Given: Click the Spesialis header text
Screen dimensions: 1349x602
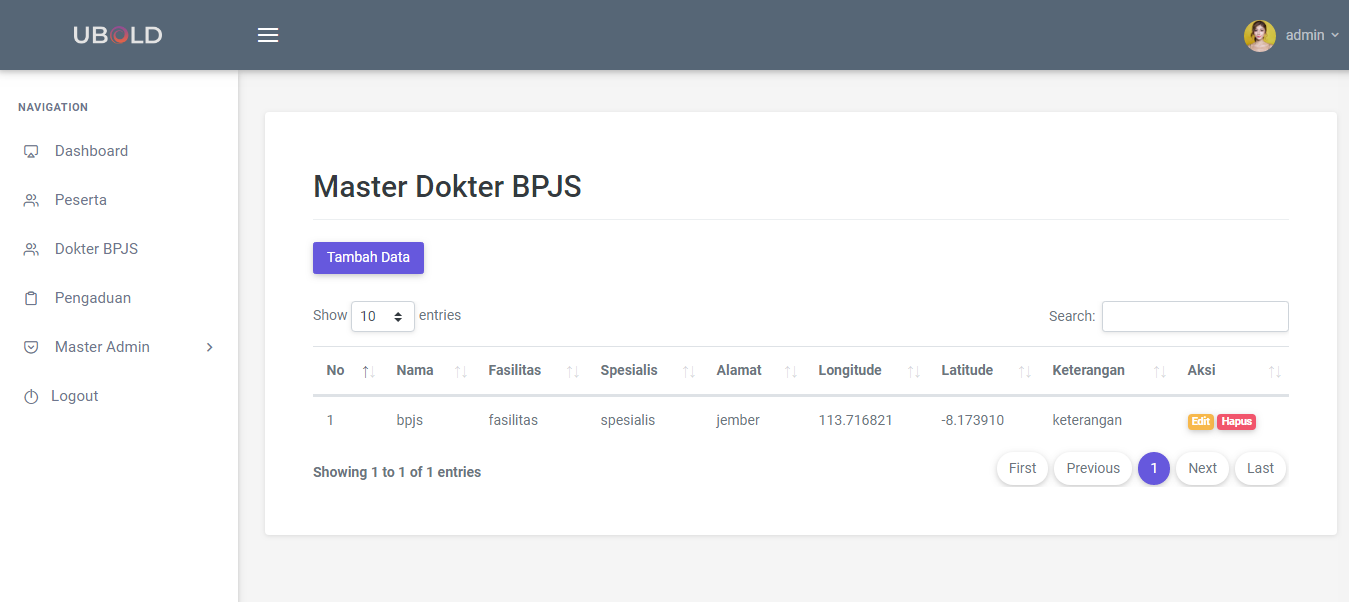Looking at the screenshot, I should coord(629,370).
